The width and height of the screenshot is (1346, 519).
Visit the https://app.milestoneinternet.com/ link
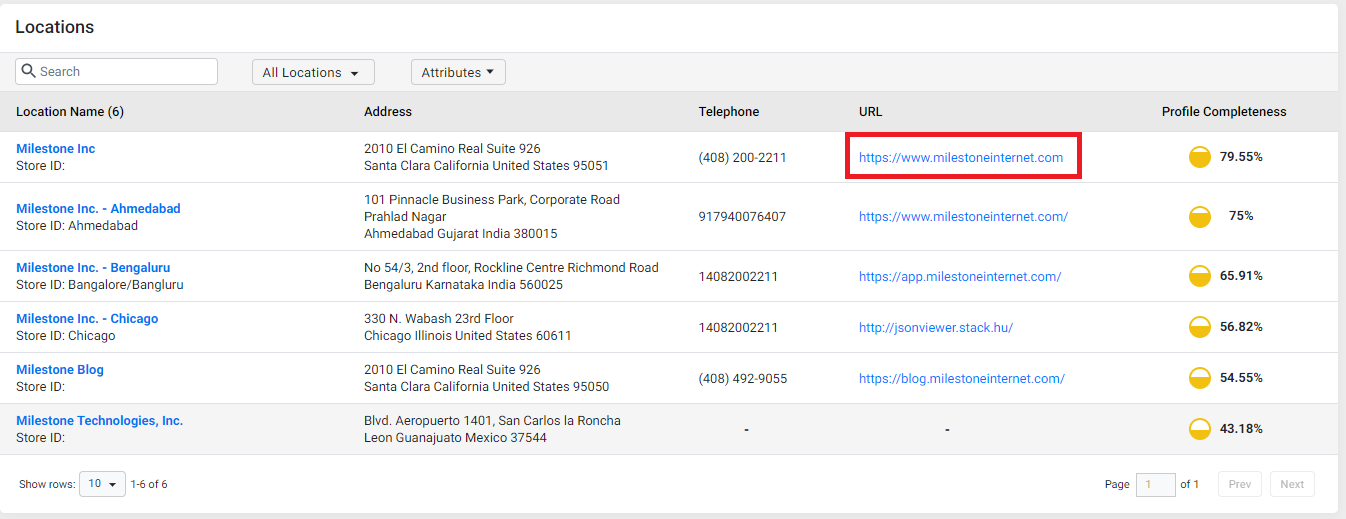tap(960, 277)
